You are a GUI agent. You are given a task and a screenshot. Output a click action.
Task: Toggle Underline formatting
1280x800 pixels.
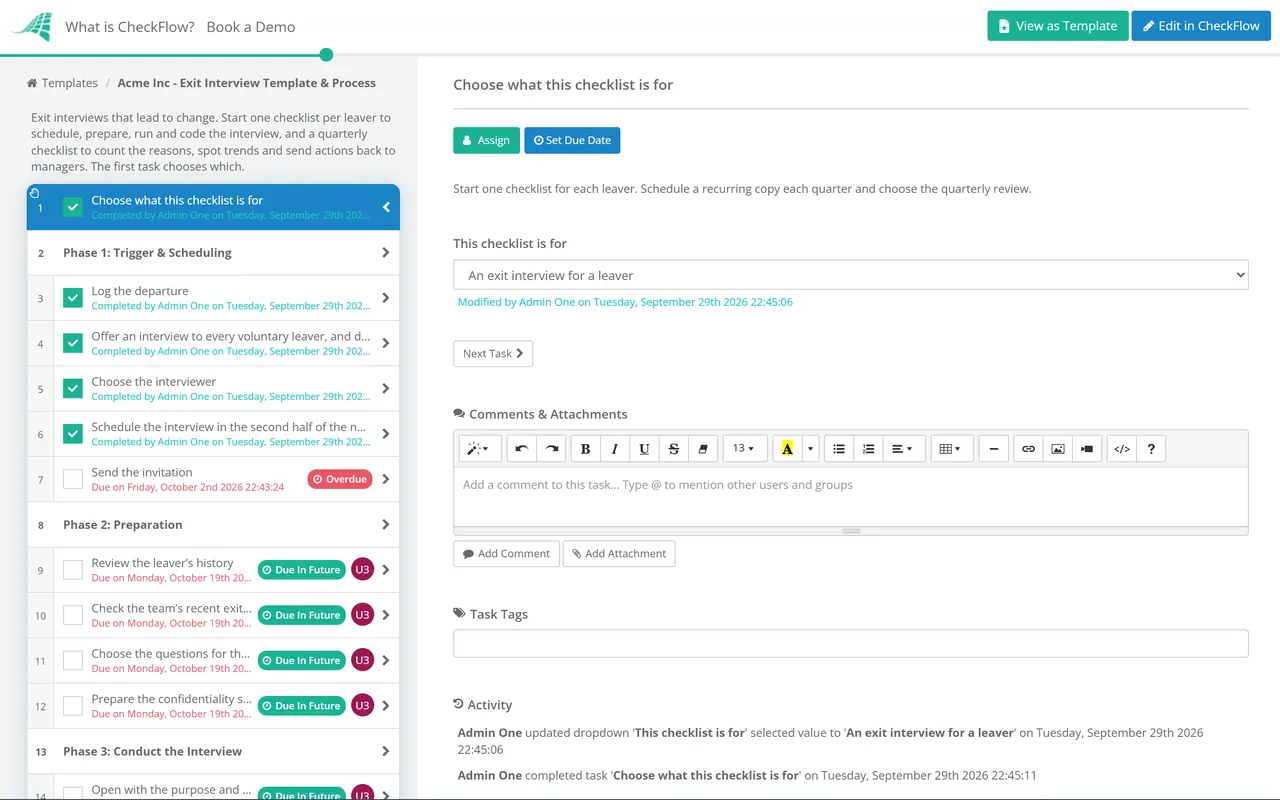644,449
